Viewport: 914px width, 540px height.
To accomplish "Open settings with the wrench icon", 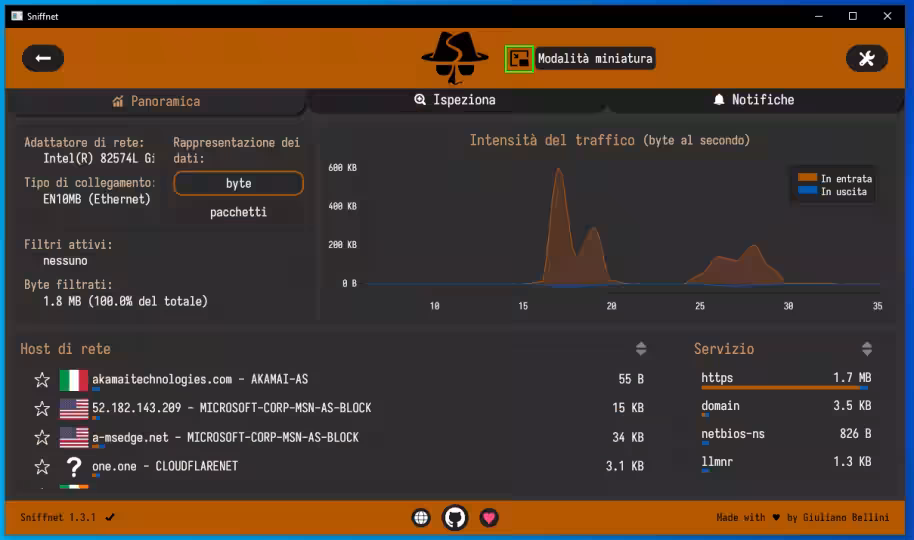I will tap(866, 58).
